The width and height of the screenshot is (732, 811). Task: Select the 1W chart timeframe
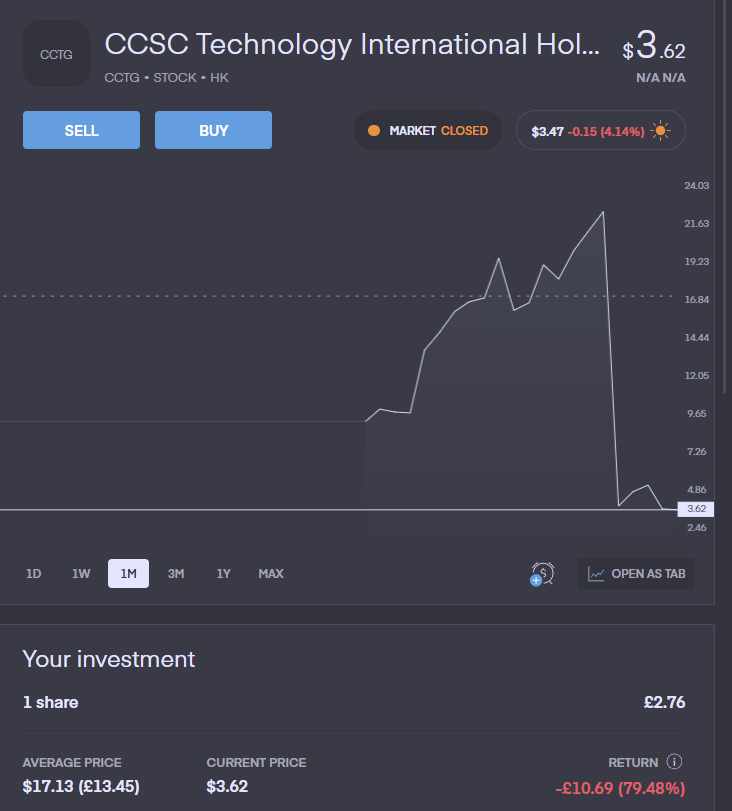81,574
